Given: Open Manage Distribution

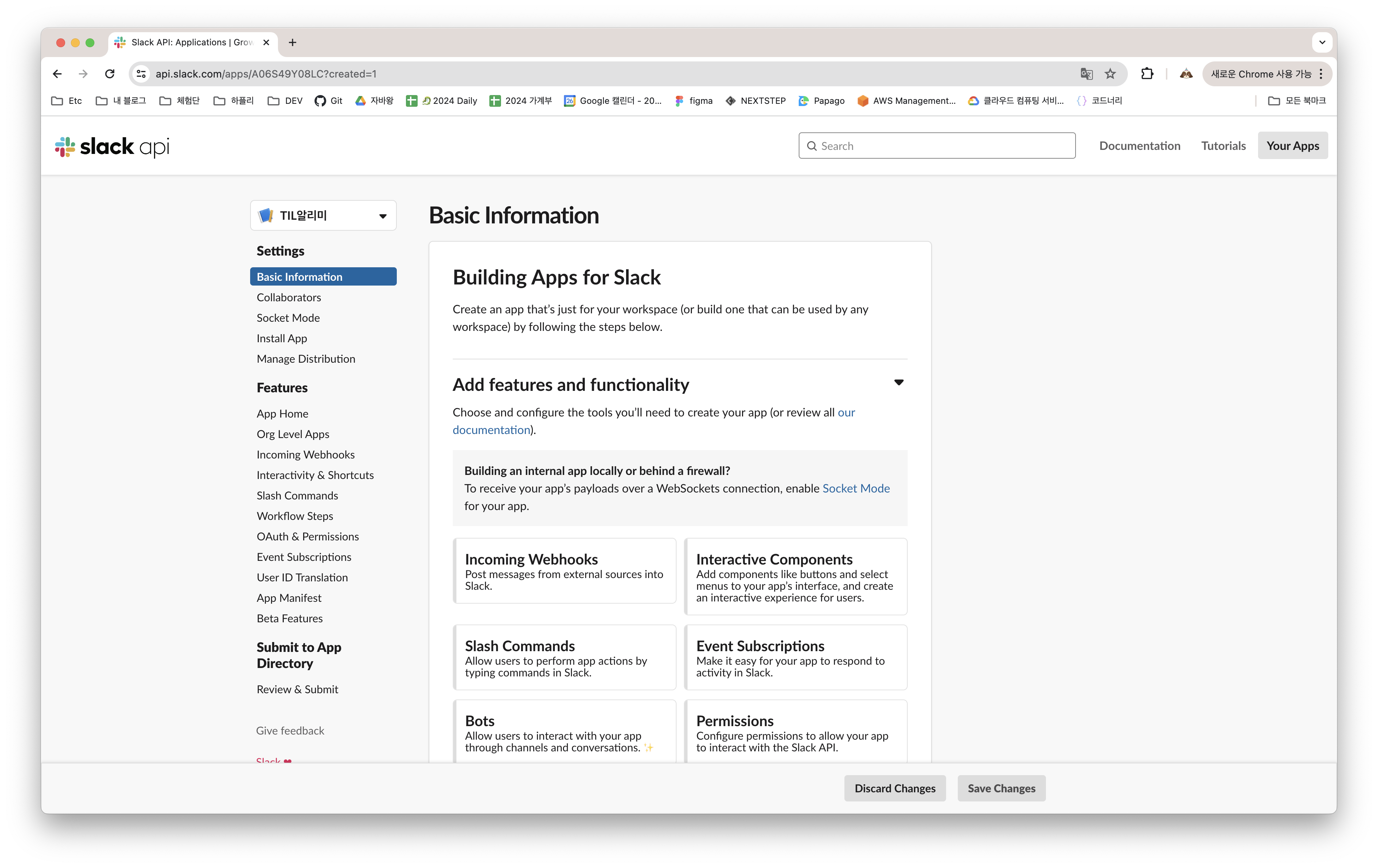Looking at the screenshot, I should (x=306, y=359).
